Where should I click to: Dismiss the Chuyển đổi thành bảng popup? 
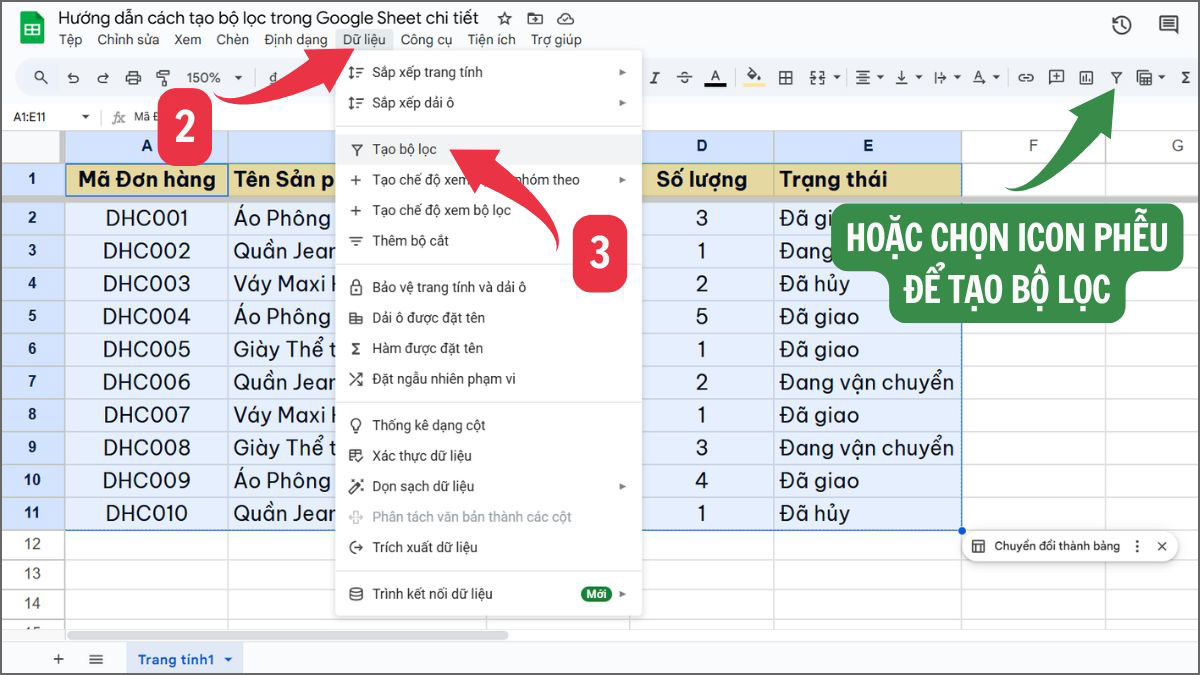[1161, 546]
